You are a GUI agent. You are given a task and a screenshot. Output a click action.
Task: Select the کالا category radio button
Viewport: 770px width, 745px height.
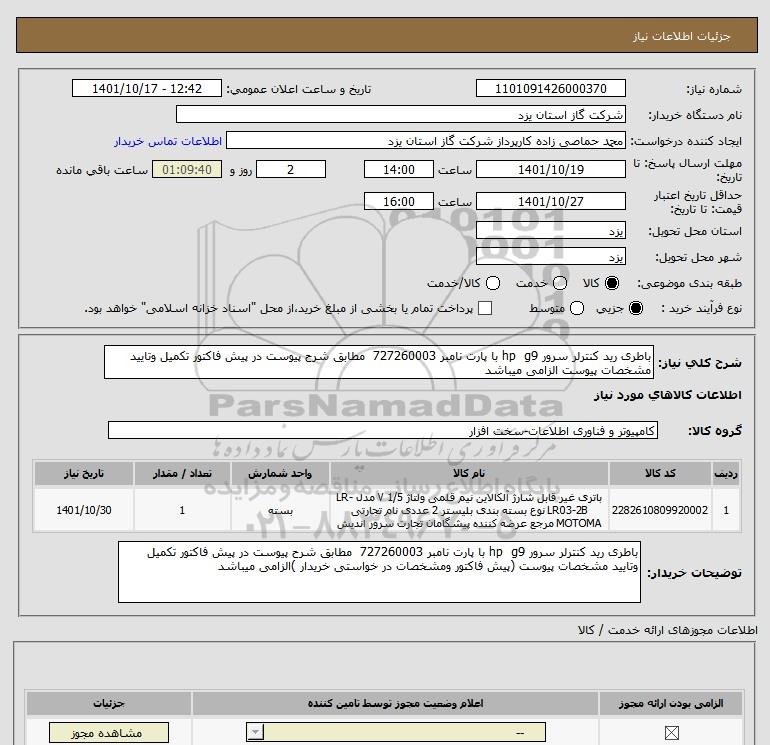pyautogui.click(x=612, y=283)
